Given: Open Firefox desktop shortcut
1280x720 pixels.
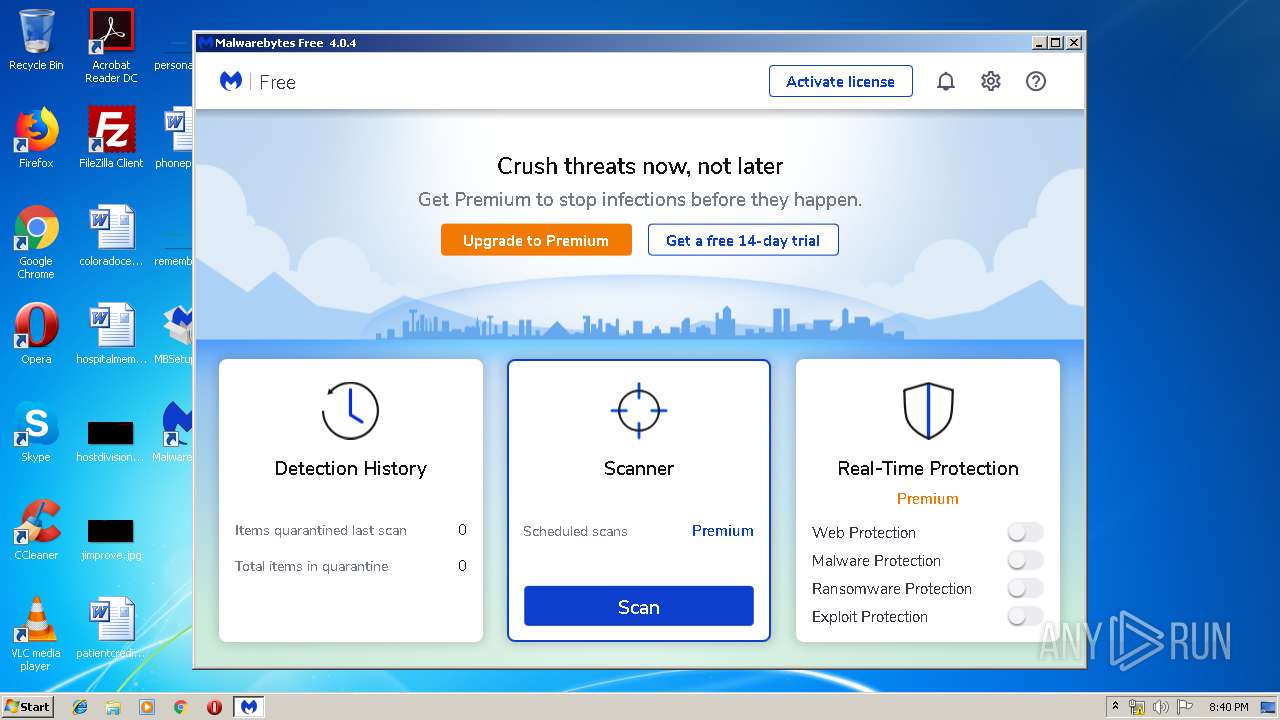Looking at the screenshot, I should 36,138.
